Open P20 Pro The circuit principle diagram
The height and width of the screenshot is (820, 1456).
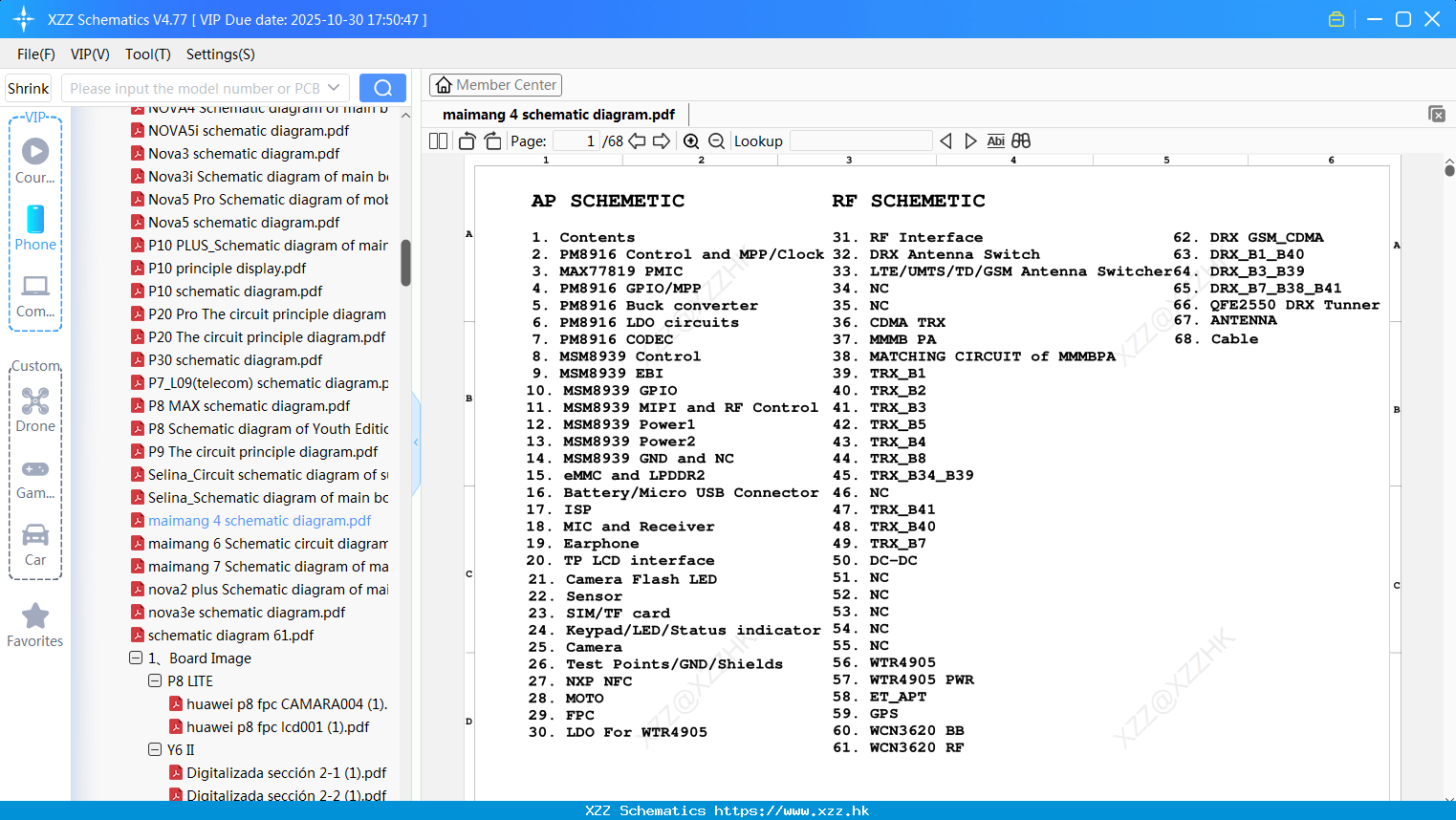tap(267, 313)
